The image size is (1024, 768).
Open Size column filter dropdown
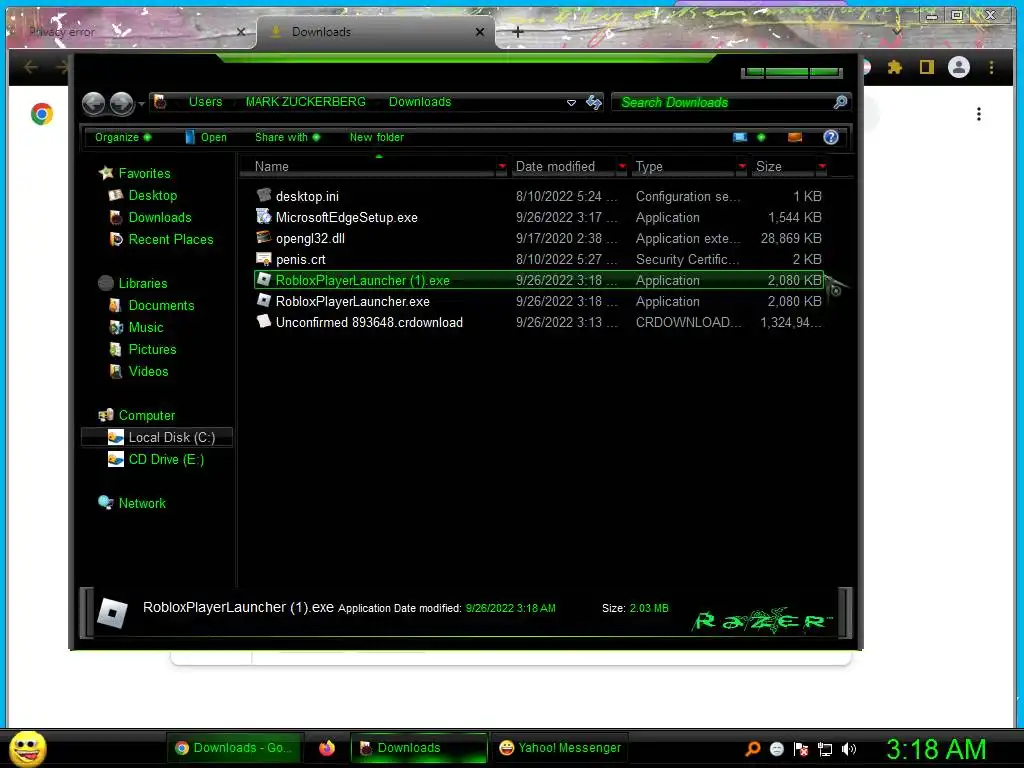click(822, 167)
